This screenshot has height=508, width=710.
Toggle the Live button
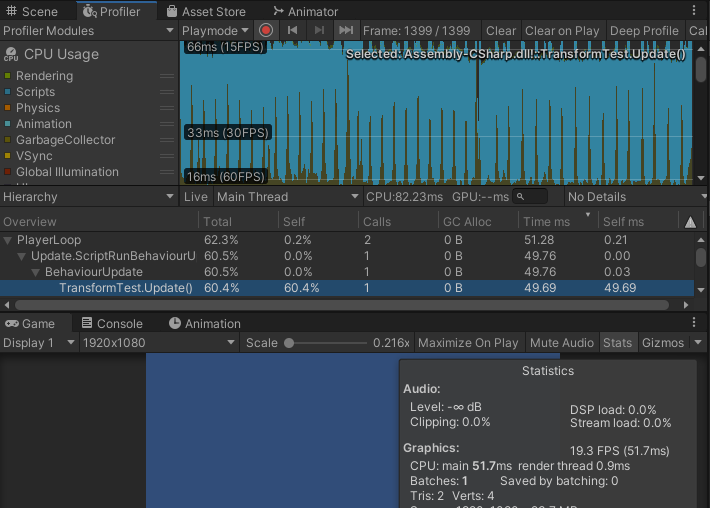point(196,196)
